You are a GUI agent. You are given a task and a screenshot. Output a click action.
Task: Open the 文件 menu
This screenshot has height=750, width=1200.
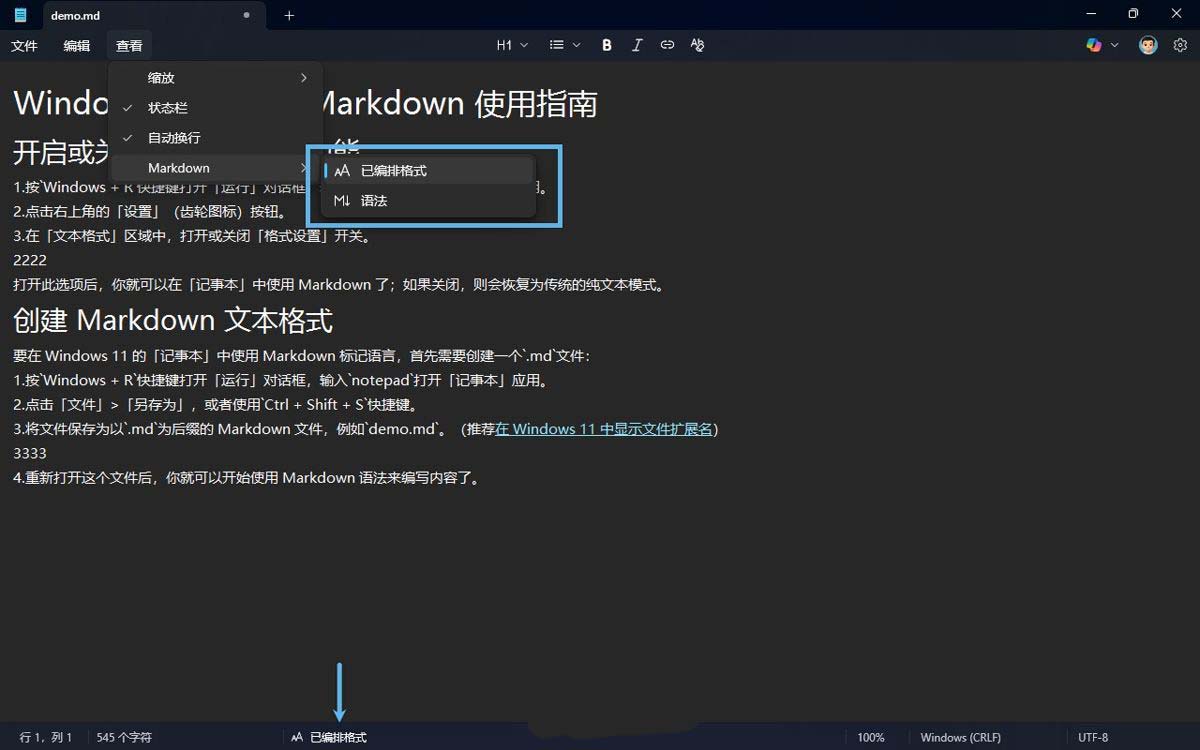[24, 46]
